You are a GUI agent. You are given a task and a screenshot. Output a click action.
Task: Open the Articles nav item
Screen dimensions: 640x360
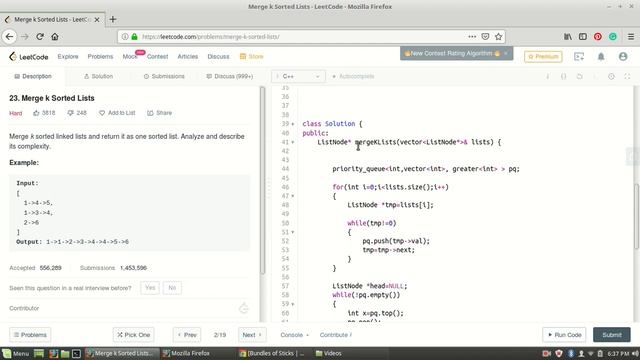[187, 56]
